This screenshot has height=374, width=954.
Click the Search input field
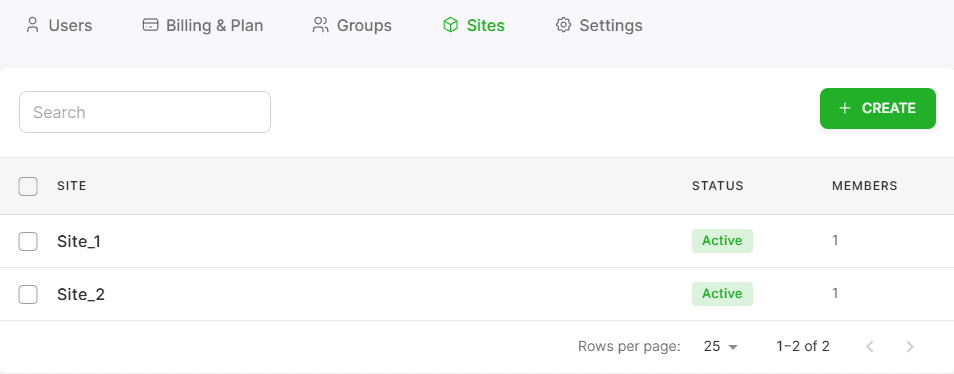[145, 112]
